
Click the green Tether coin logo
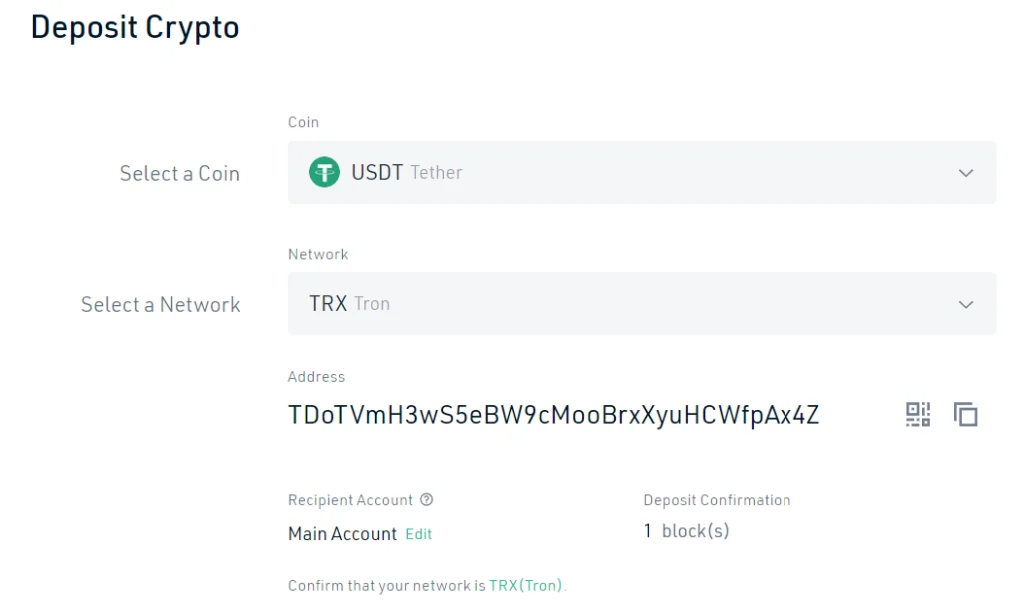324,173
